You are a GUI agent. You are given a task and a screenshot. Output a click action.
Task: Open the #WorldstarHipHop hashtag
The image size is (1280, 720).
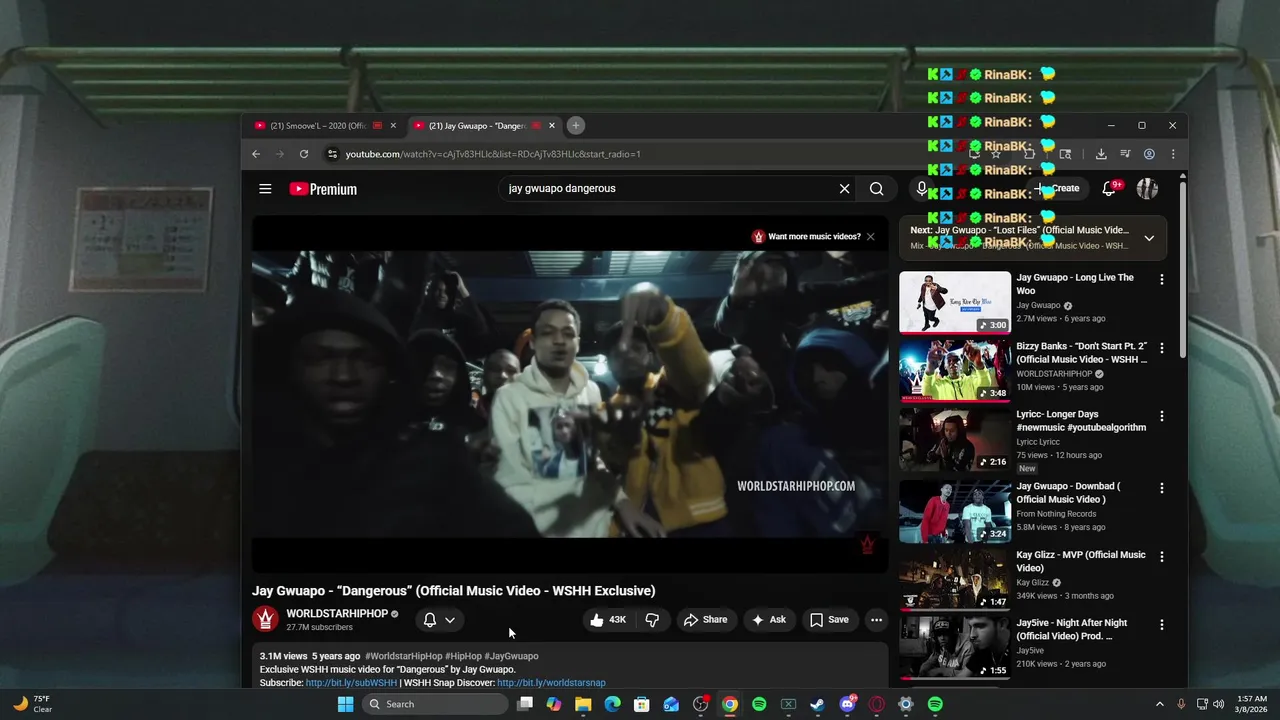point(403,656)
